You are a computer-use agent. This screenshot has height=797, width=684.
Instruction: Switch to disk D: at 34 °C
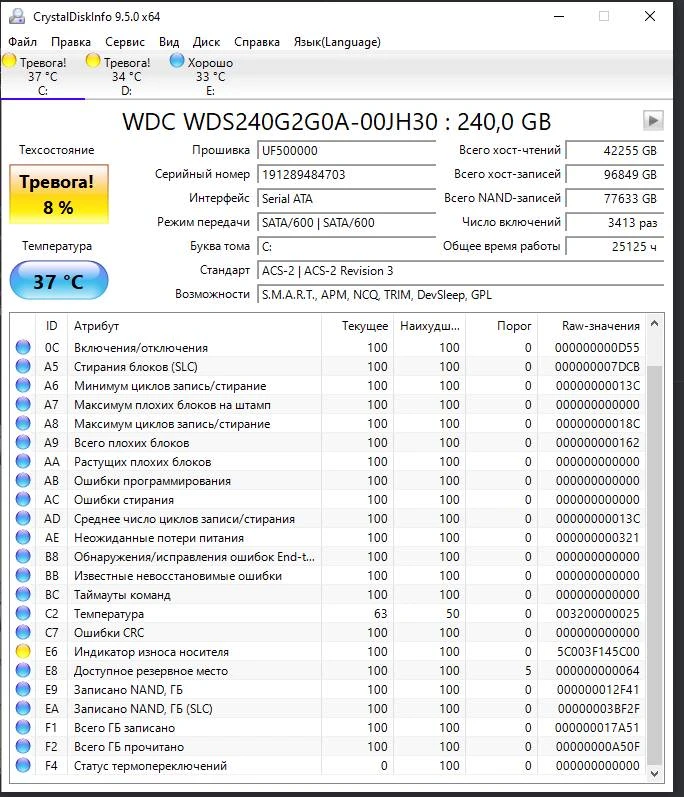(127, 76)
